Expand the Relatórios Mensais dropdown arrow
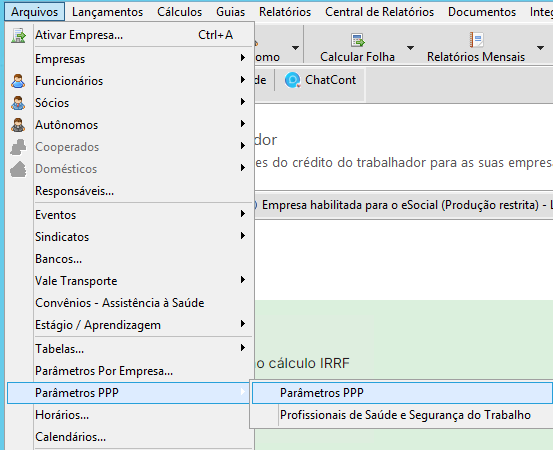This screenshot has height=450, width=553. (540, 48)
